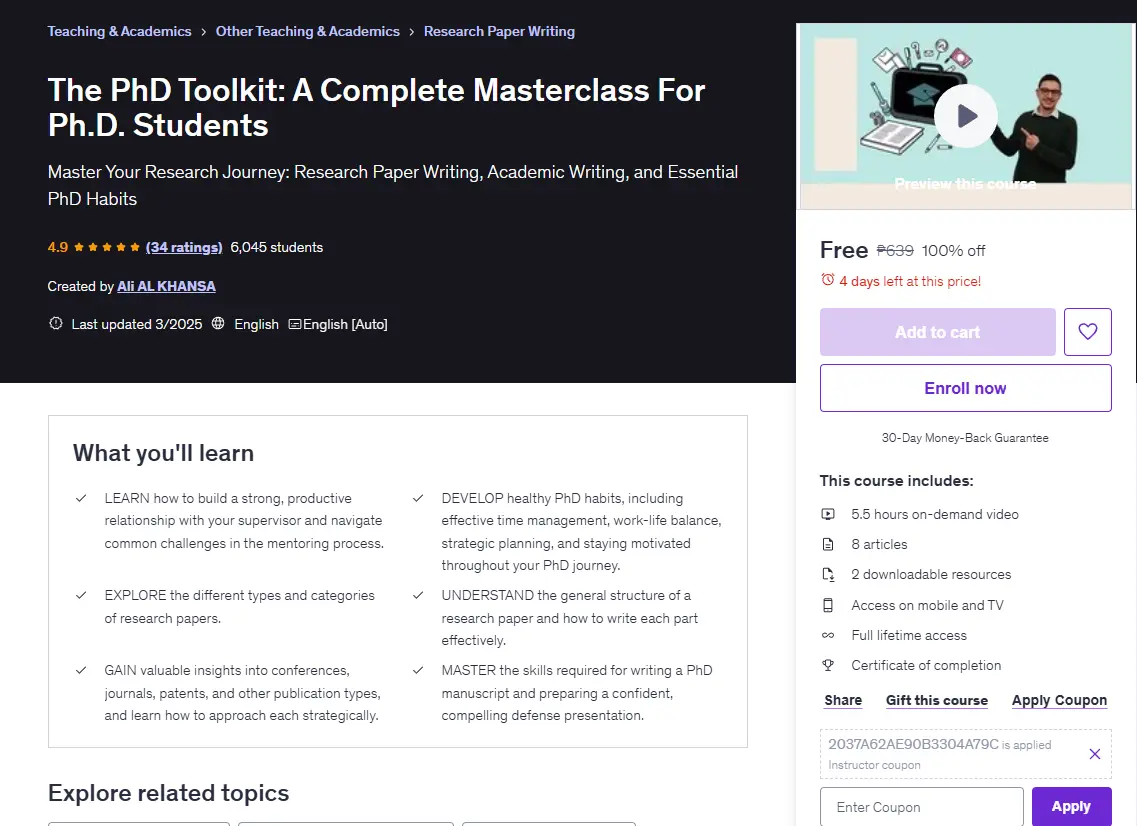This screenshot has height=826, width=1137.
Task: Click the struck-through original price
Action: 895,251
